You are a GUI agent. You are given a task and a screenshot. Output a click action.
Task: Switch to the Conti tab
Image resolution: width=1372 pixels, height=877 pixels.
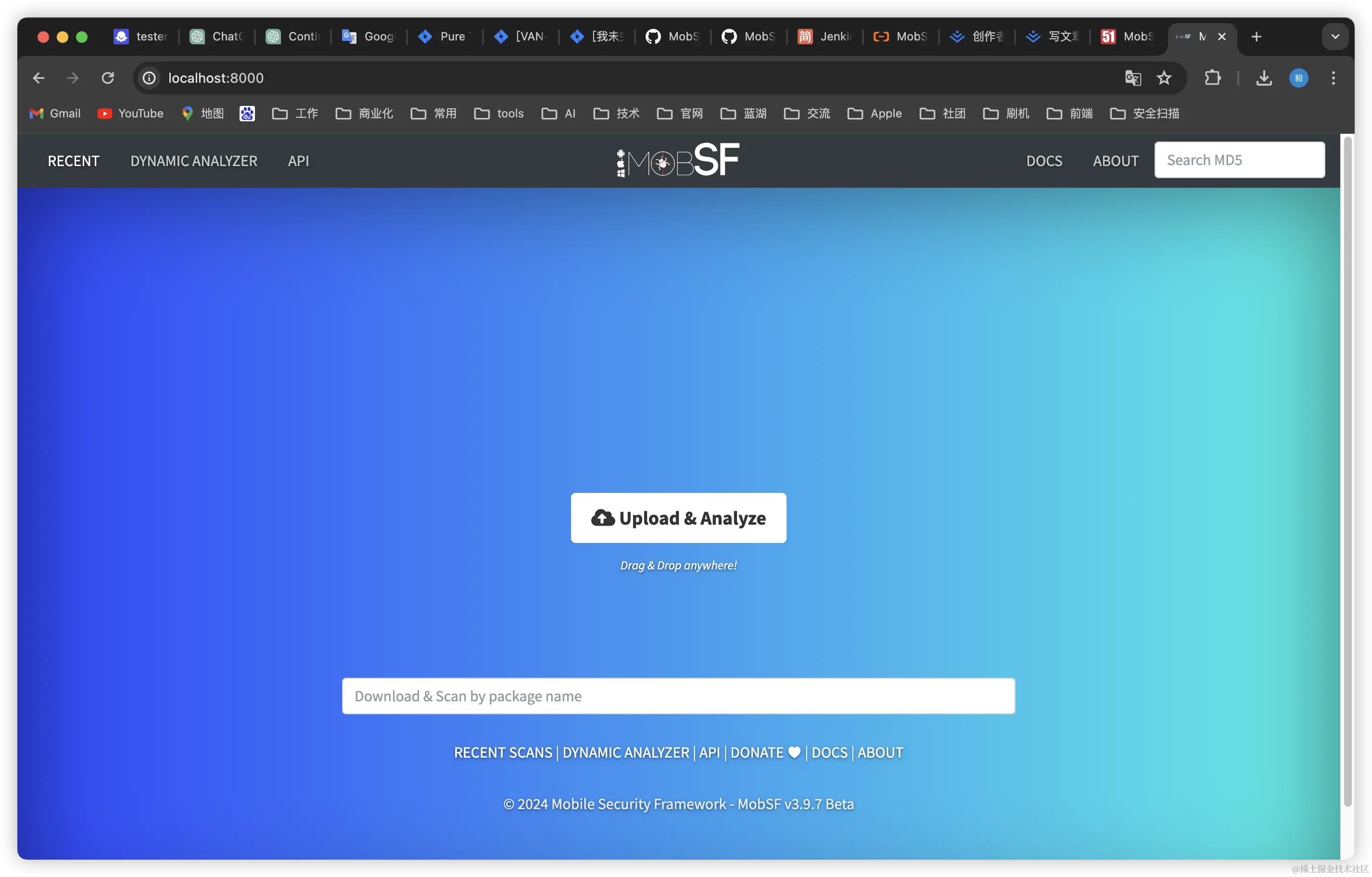pyautogui.click(x=292, y=37)
